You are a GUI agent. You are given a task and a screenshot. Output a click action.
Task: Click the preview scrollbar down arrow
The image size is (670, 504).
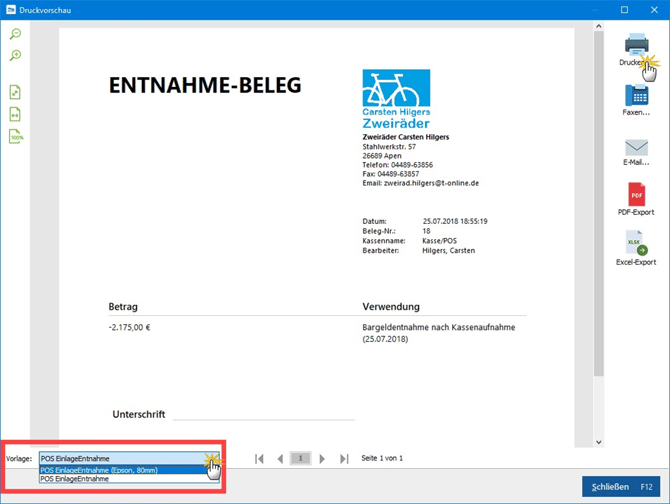(599, 442)
